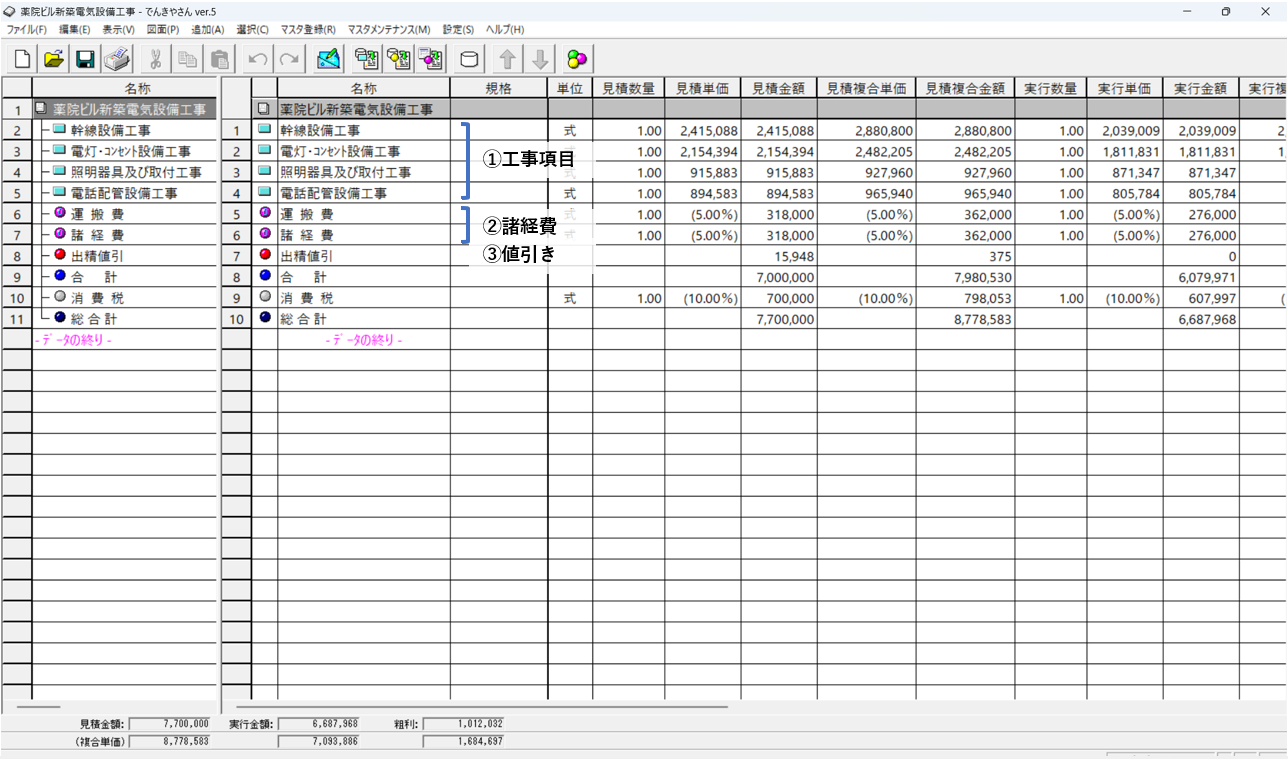
Task: Click the Undo arrow icon
Action: (257, 59)
